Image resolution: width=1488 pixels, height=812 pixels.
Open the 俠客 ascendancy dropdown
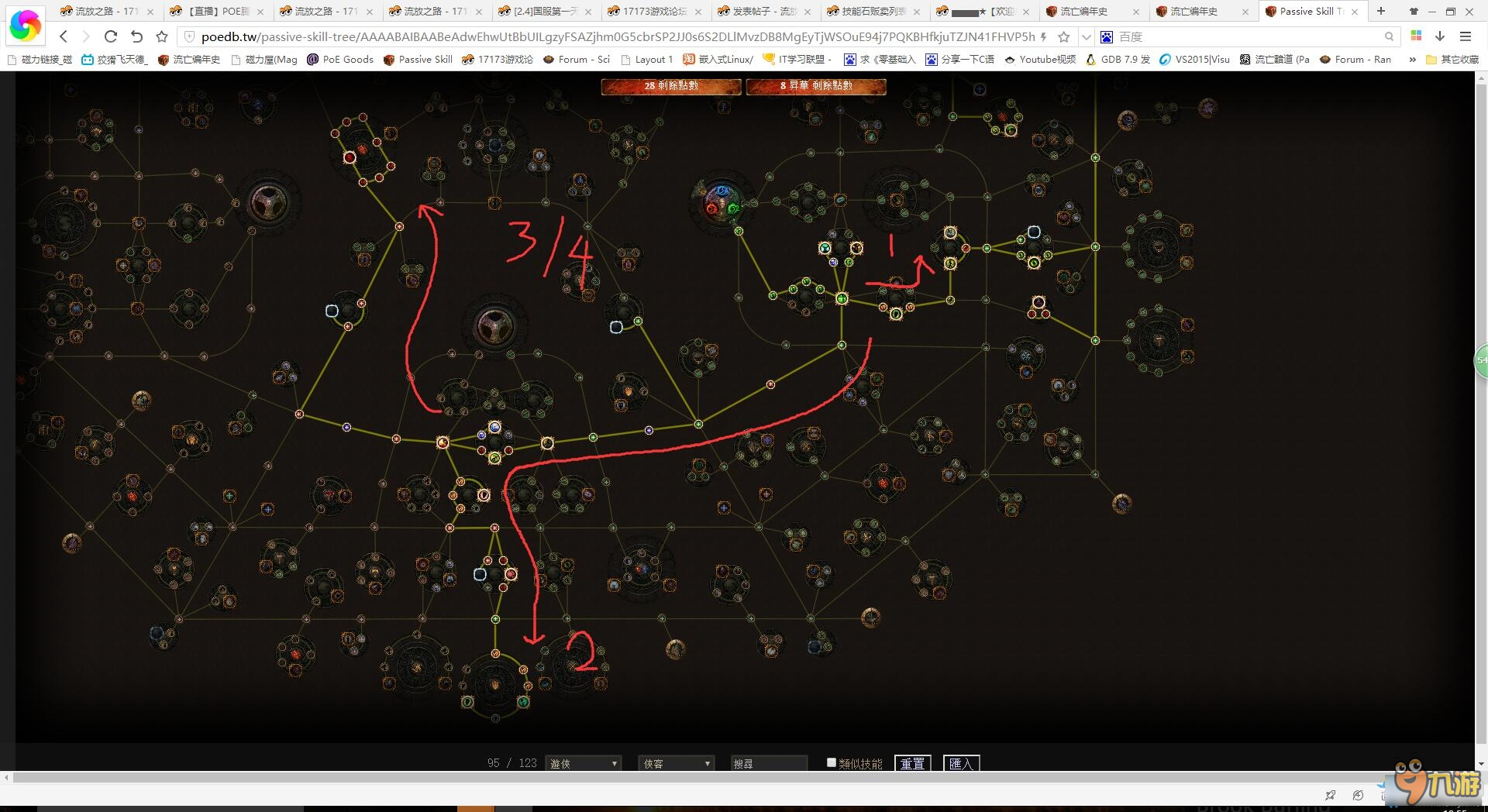click(676, 763)
